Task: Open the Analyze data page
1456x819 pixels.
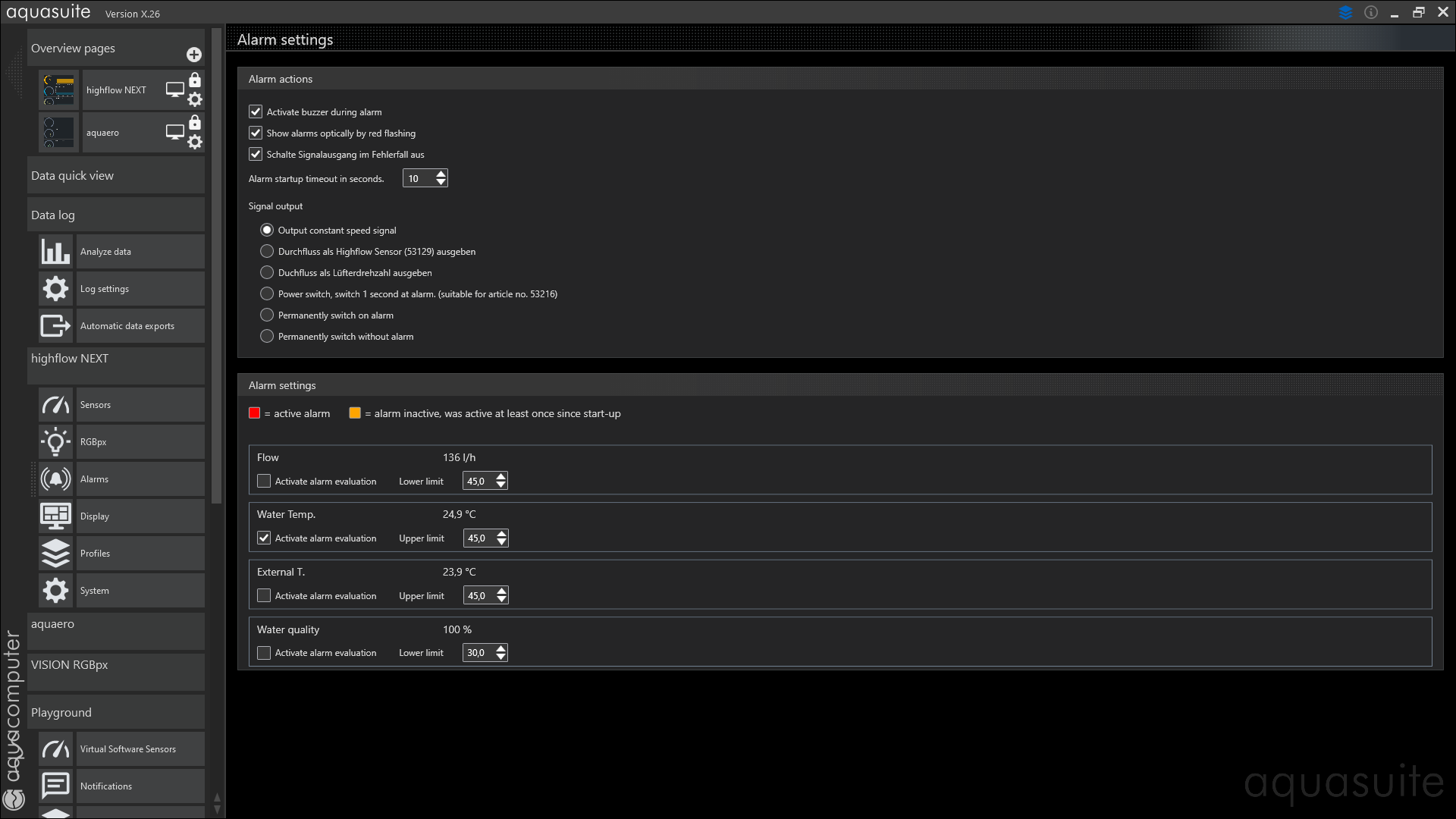Action: coord(140,251)
